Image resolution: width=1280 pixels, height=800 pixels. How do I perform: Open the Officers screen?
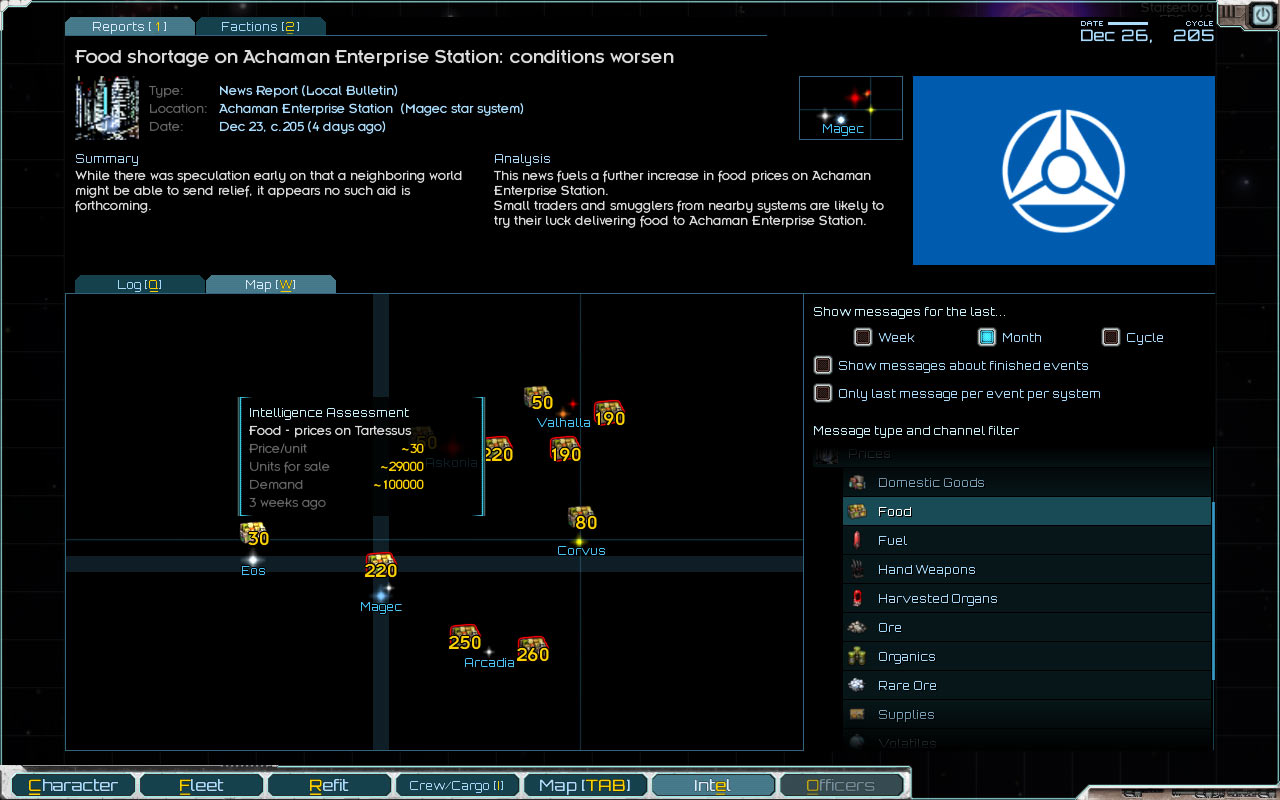841,785
